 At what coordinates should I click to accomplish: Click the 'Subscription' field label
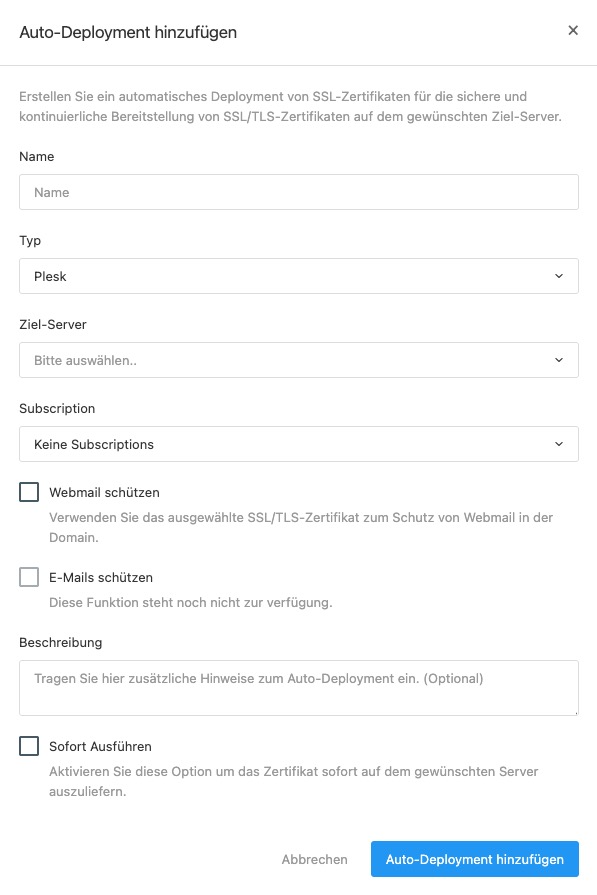tap(57, 408)
